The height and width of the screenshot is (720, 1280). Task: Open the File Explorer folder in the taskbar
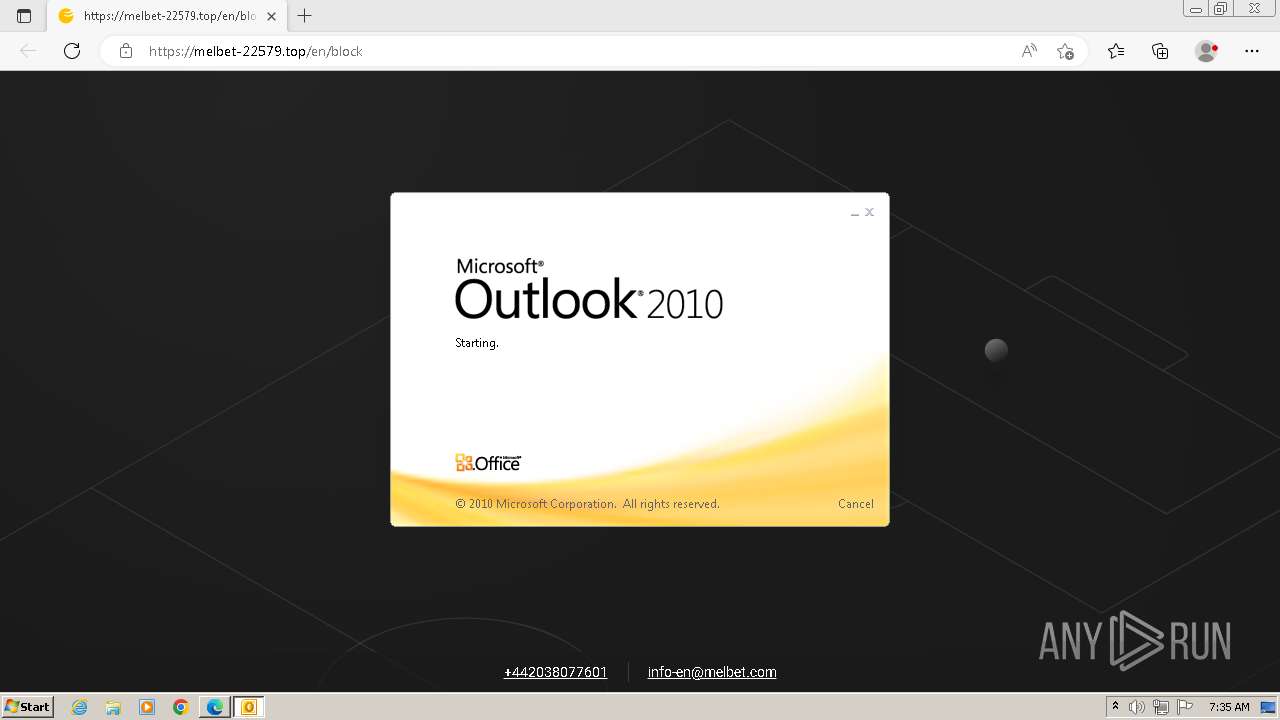113,707
